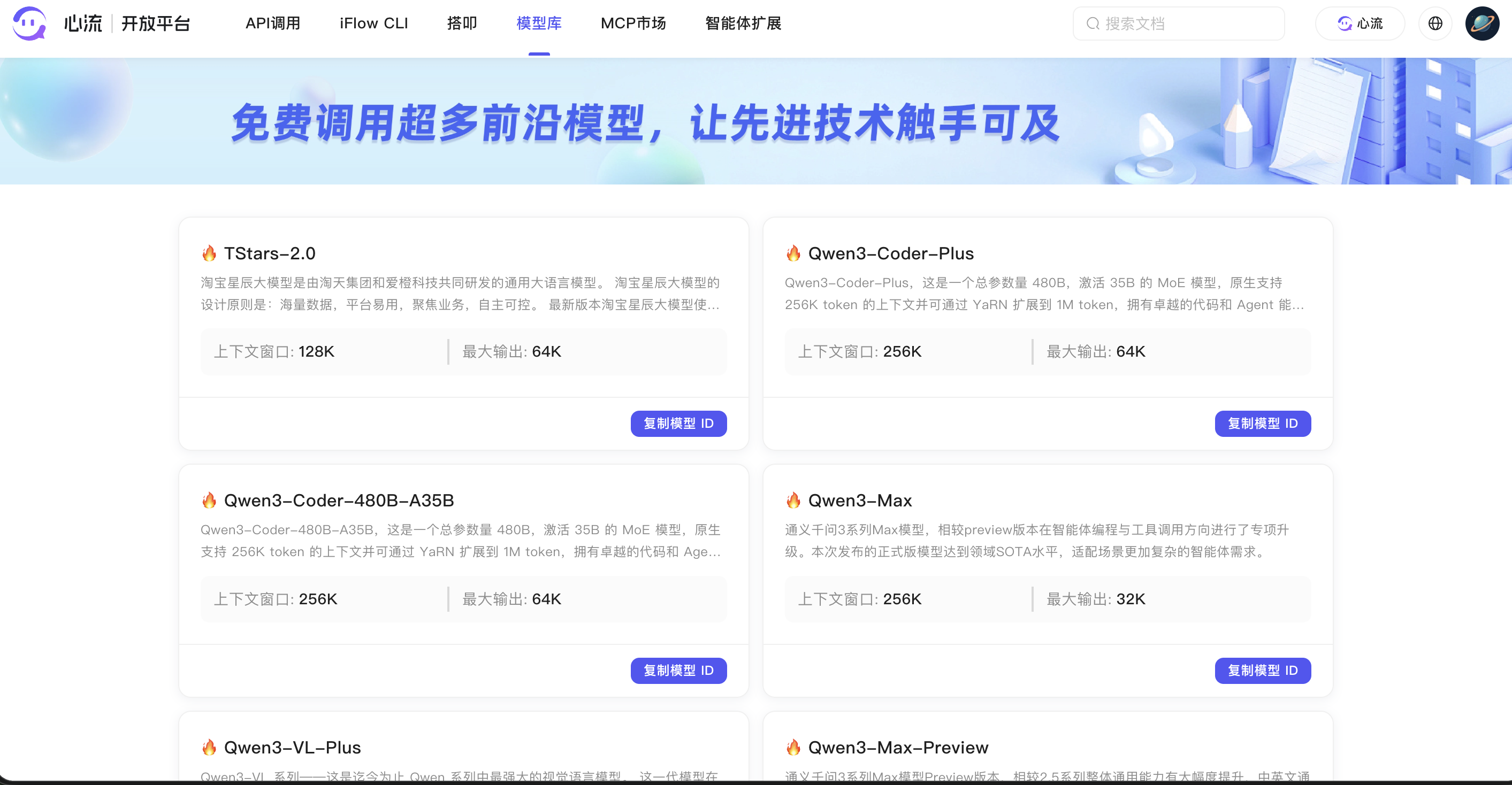This screenshot has width=1512, height=785.
Task: Click the flame icon beside Qwen3-Coder-480B-A35B
Action: [209, 501]
